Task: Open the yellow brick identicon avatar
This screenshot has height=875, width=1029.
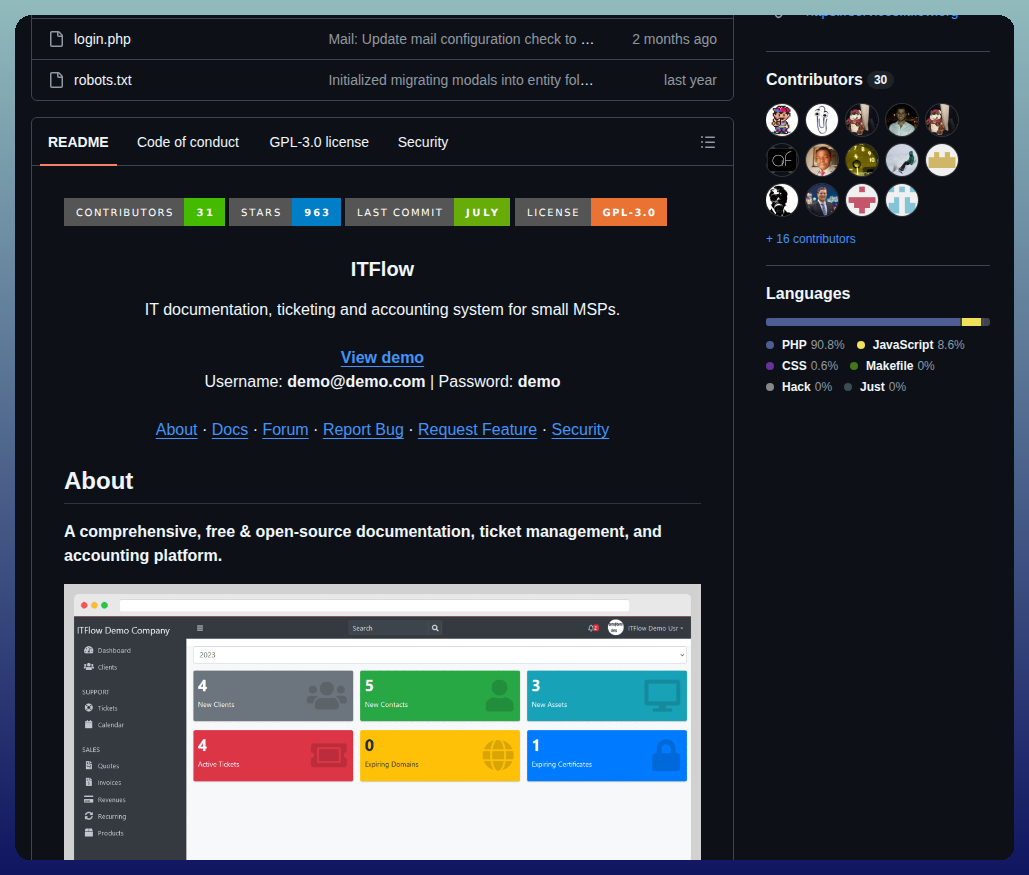Action: pyautogui.click(x=942, y=160)
